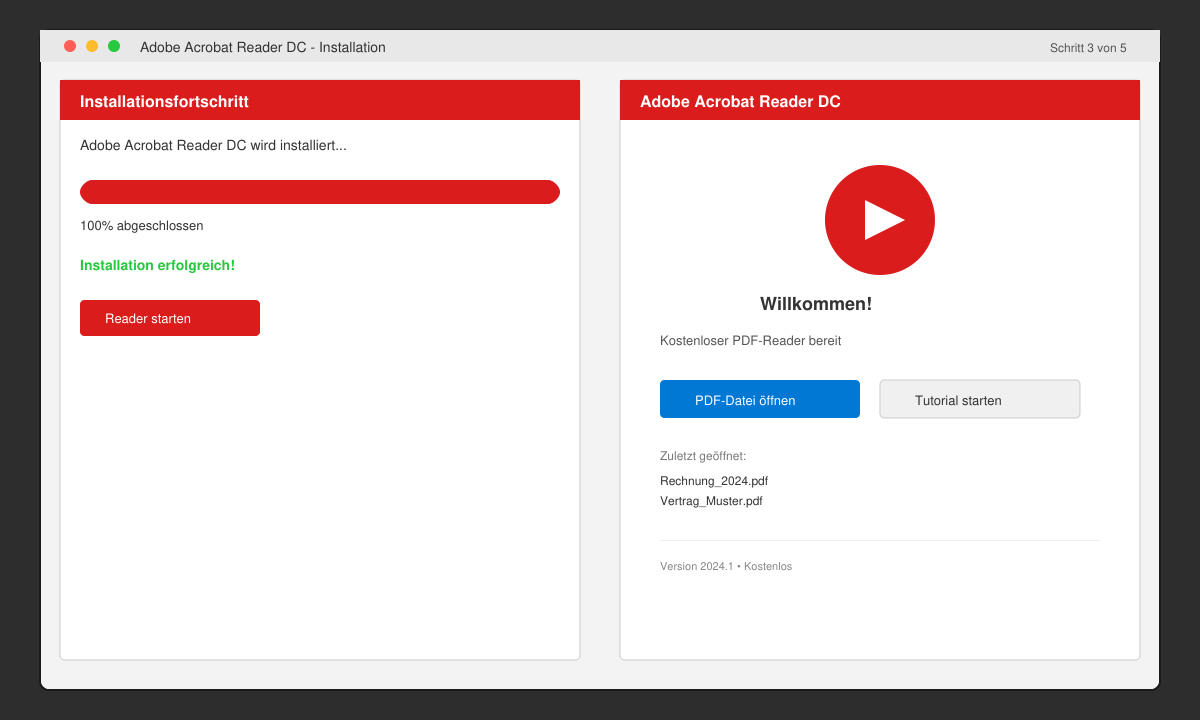The image size is (1200, 720).
Task: Click 'Adobe Acrobat Reader DC wird installiert...' text
Action: pyautogui.click(x=213, y=145)
